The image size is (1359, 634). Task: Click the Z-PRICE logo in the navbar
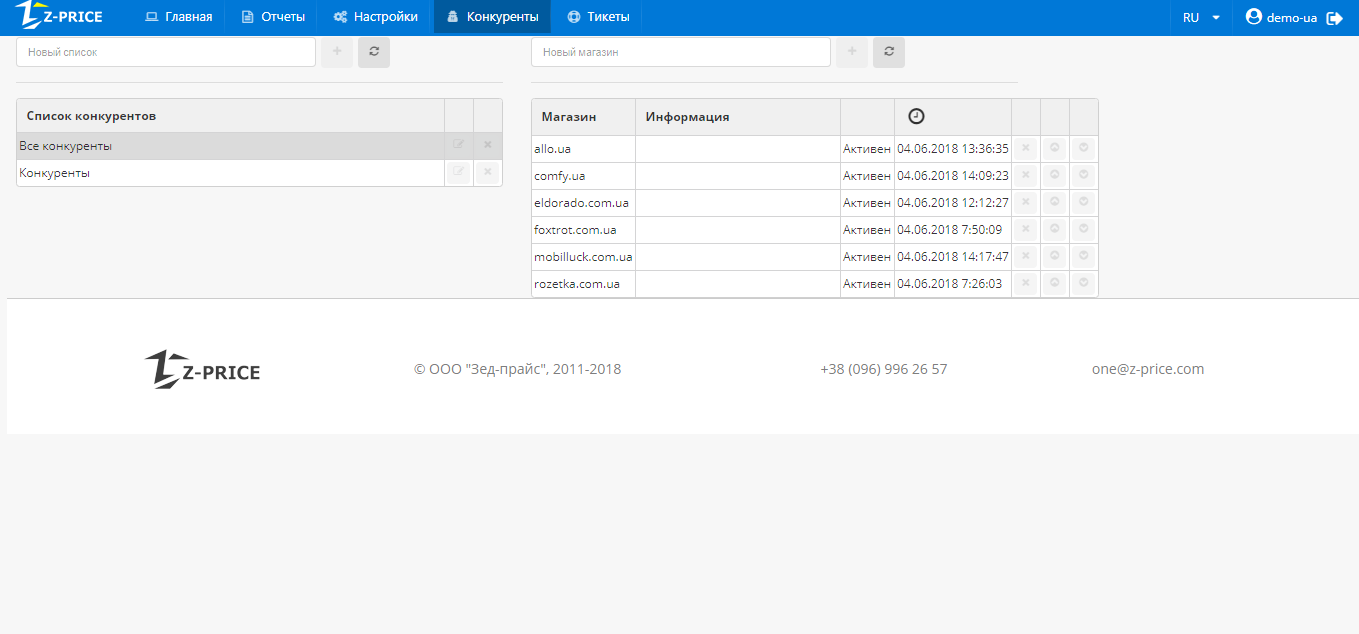60,16
